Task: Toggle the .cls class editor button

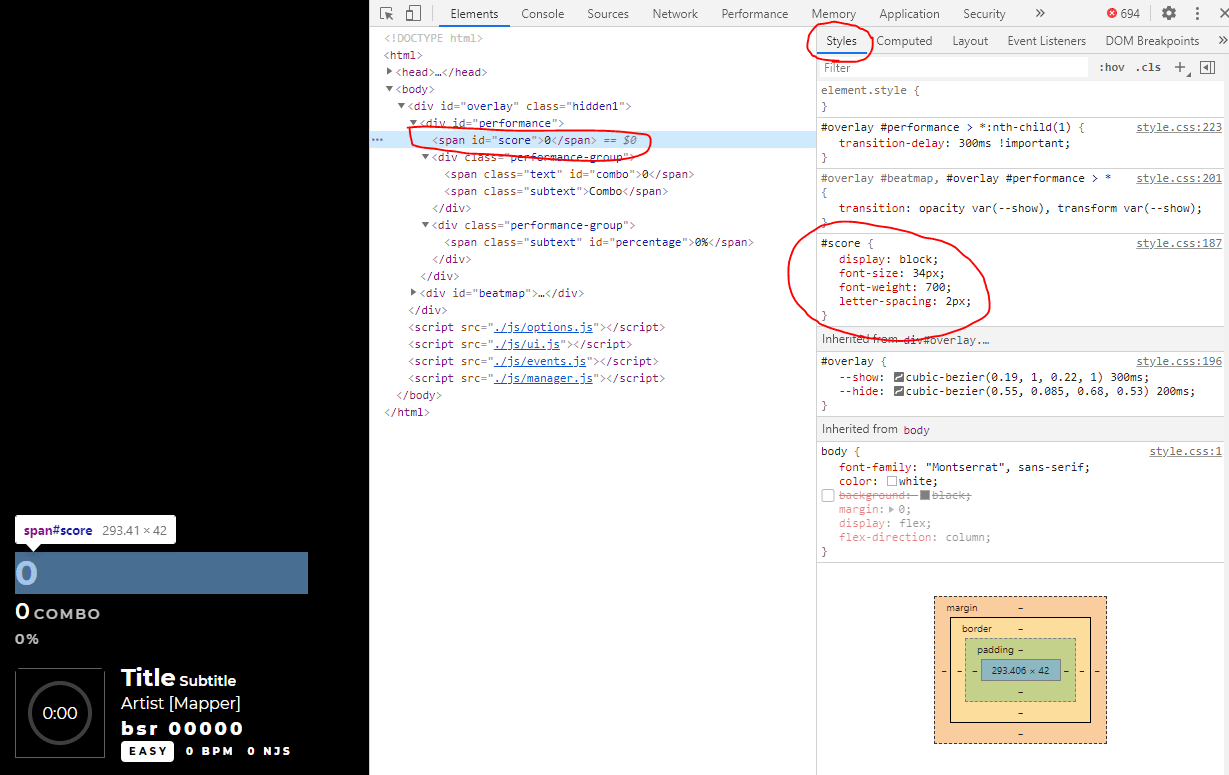Action: pos(1148,68)
